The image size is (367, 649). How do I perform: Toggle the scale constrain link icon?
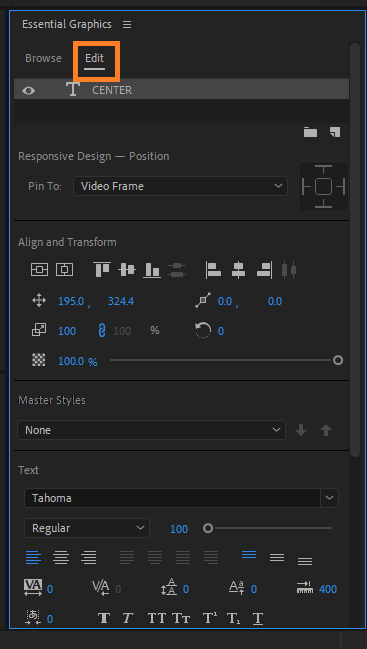(x=101, y=331)
